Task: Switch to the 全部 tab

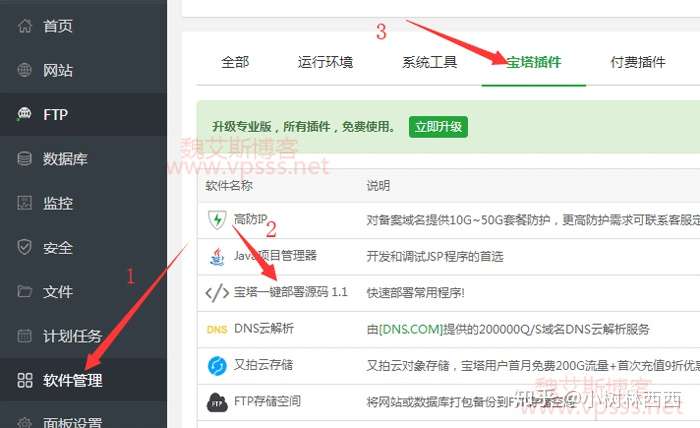Action: [235, 62]
